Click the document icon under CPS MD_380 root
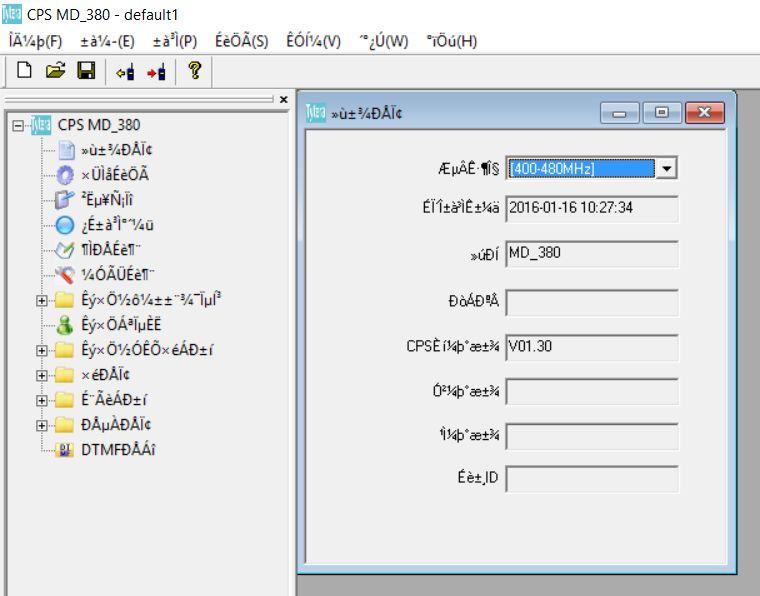This screenshot has height=596, width=760. click(x=66, y=150)
